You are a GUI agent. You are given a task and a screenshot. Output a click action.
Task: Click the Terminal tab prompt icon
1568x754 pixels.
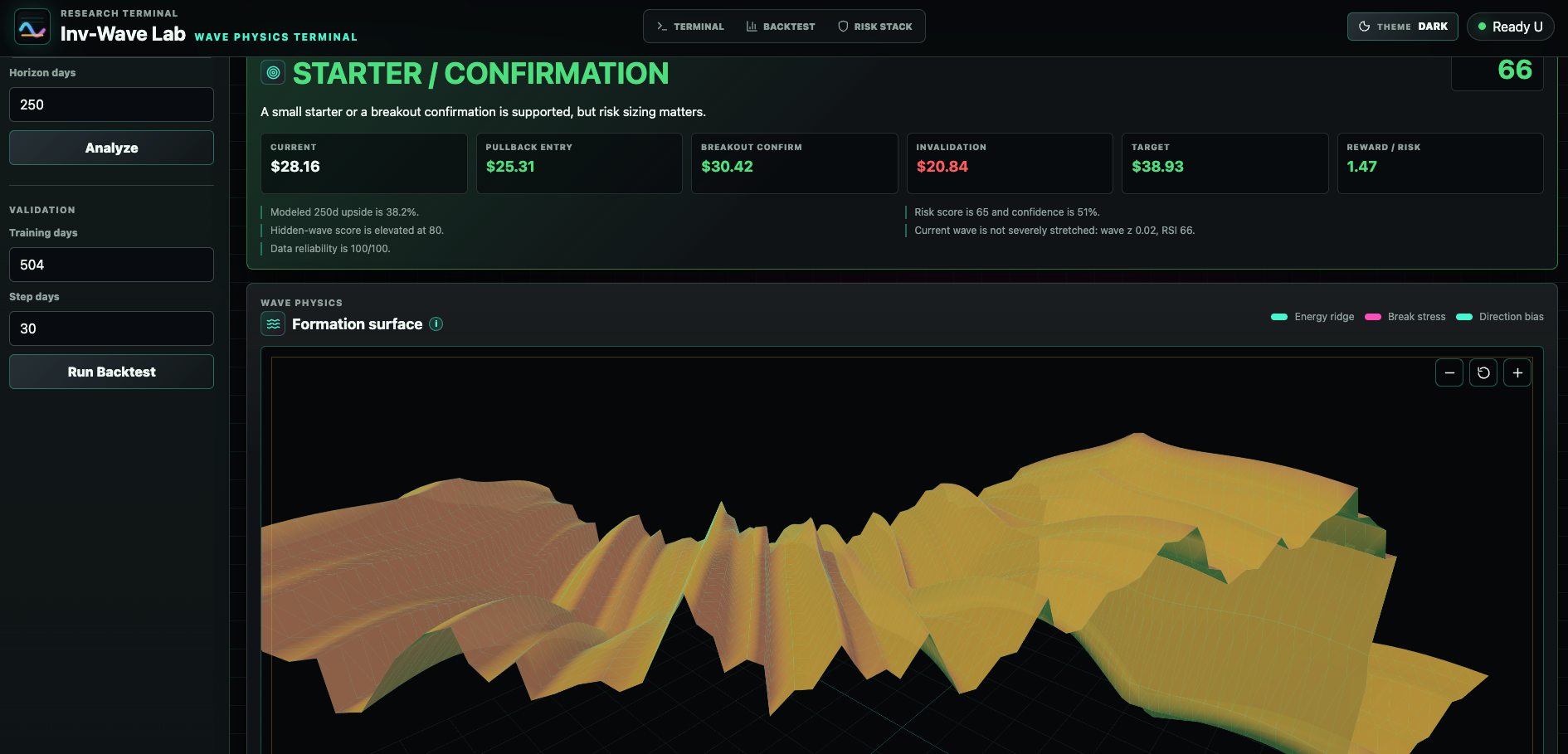[662, 27]
